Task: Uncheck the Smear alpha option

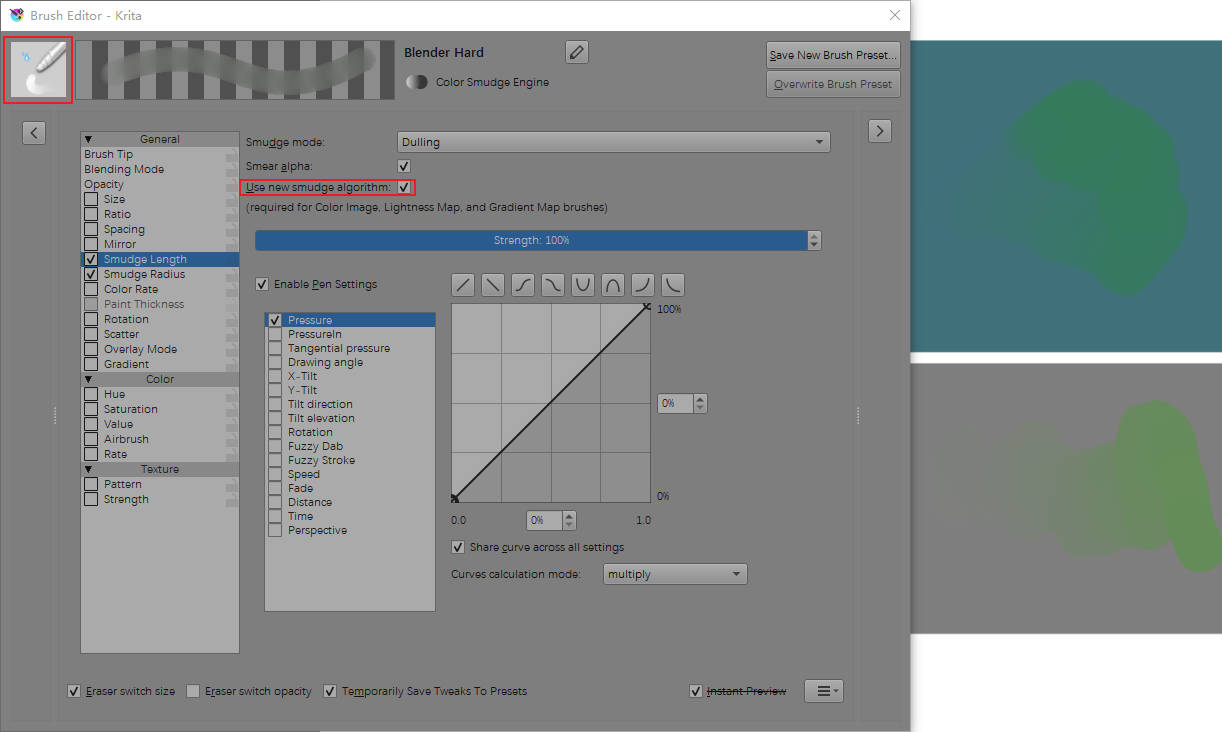Action: (x=404, y=166)
